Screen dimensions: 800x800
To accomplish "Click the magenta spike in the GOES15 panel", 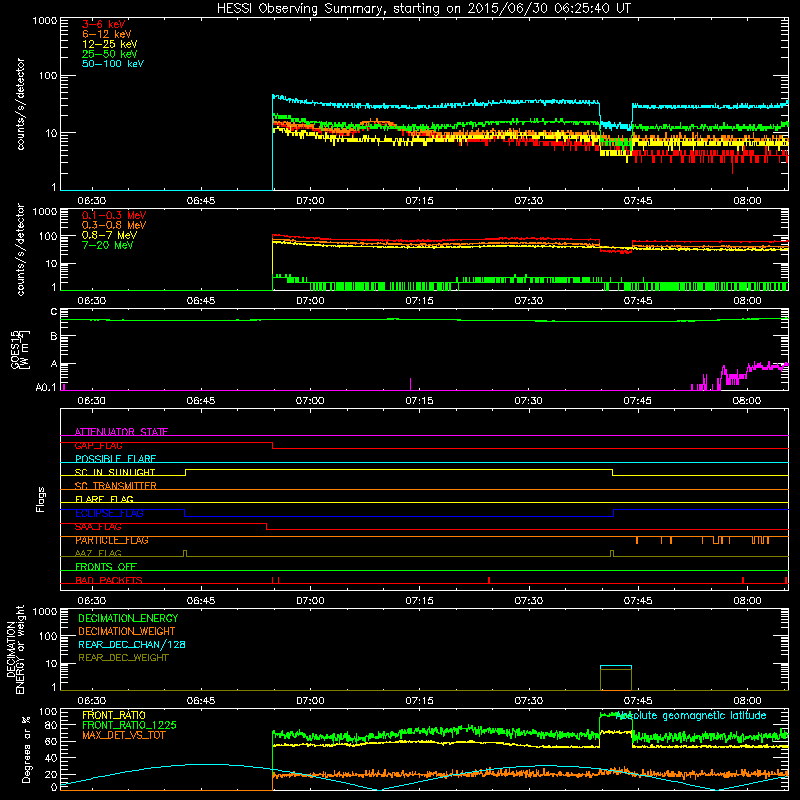I will tap(411, 384).
